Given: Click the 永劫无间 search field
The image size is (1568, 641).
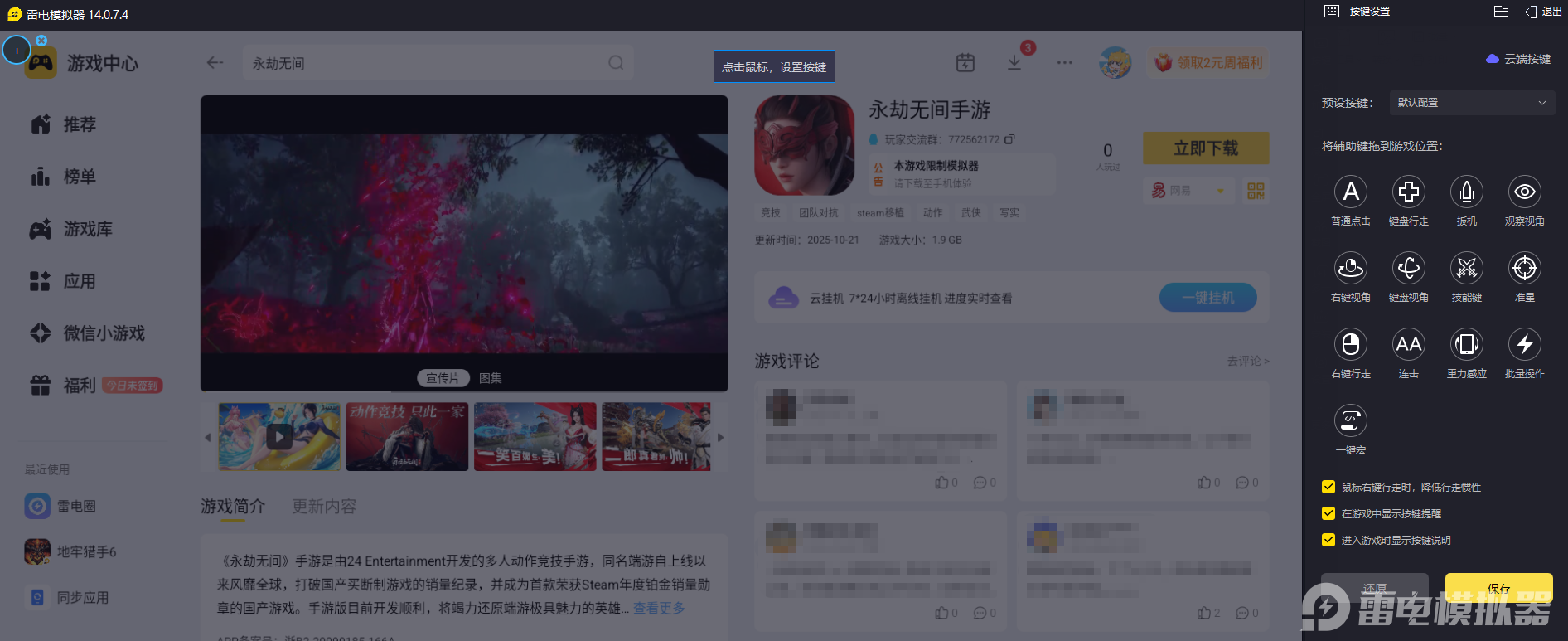Looking at the screenshot, I should 438,63.
